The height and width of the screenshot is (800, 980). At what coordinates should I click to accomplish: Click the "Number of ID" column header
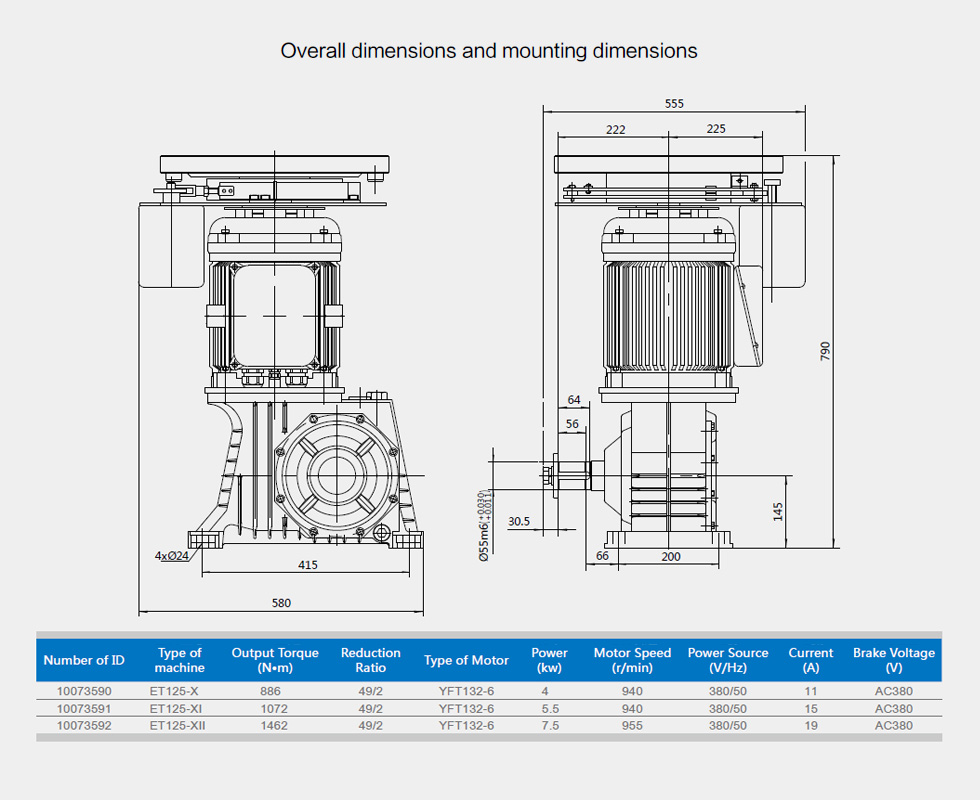click(x=84, y=660)
